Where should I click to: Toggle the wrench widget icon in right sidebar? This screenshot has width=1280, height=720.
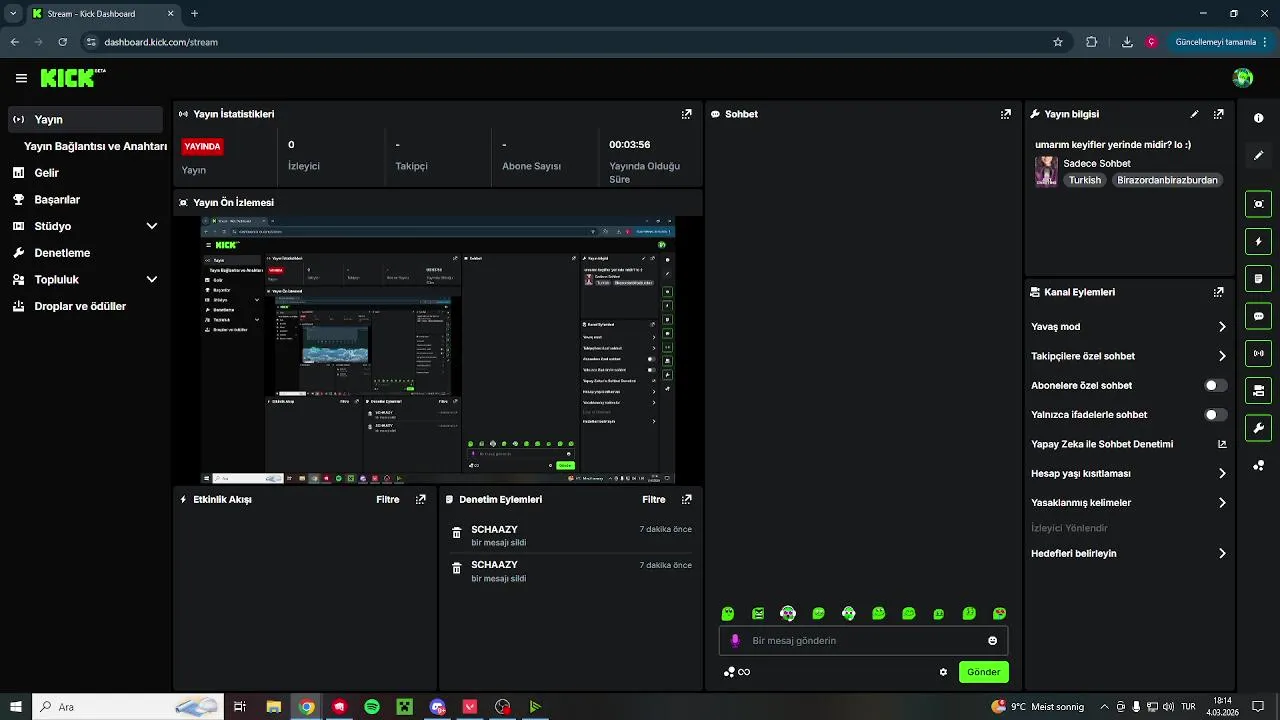coord(1258,428)
